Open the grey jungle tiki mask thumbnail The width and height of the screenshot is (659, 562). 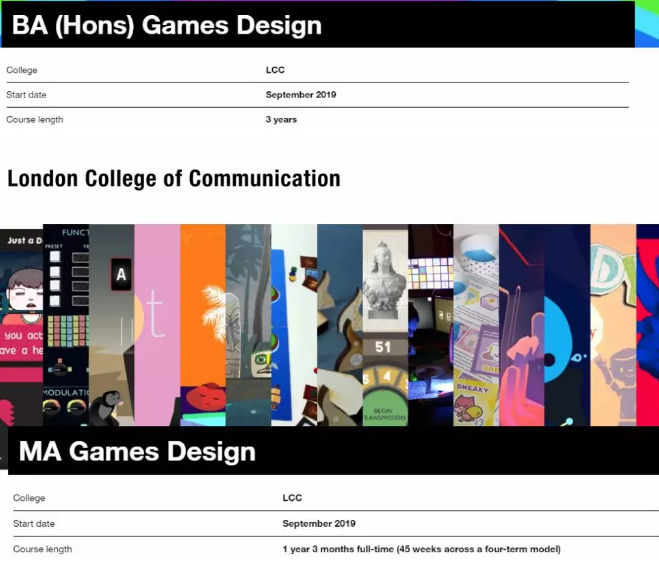point(248,325)
